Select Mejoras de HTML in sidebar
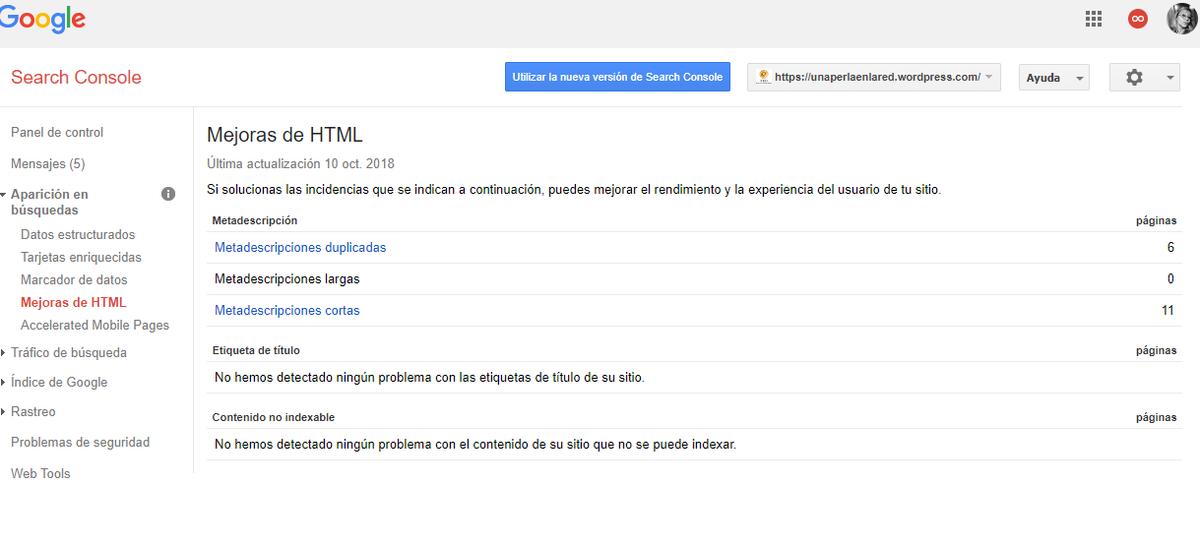Screen dimensions: 1200x546 click(73, 302)
